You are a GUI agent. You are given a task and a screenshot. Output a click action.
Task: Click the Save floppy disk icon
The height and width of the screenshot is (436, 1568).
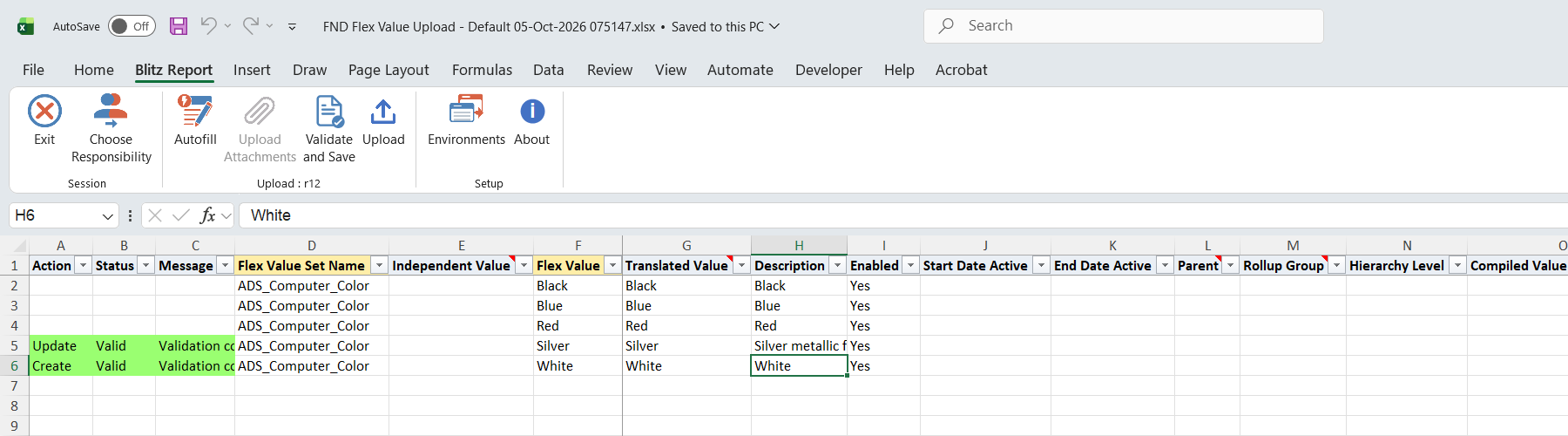click(179, 26)
